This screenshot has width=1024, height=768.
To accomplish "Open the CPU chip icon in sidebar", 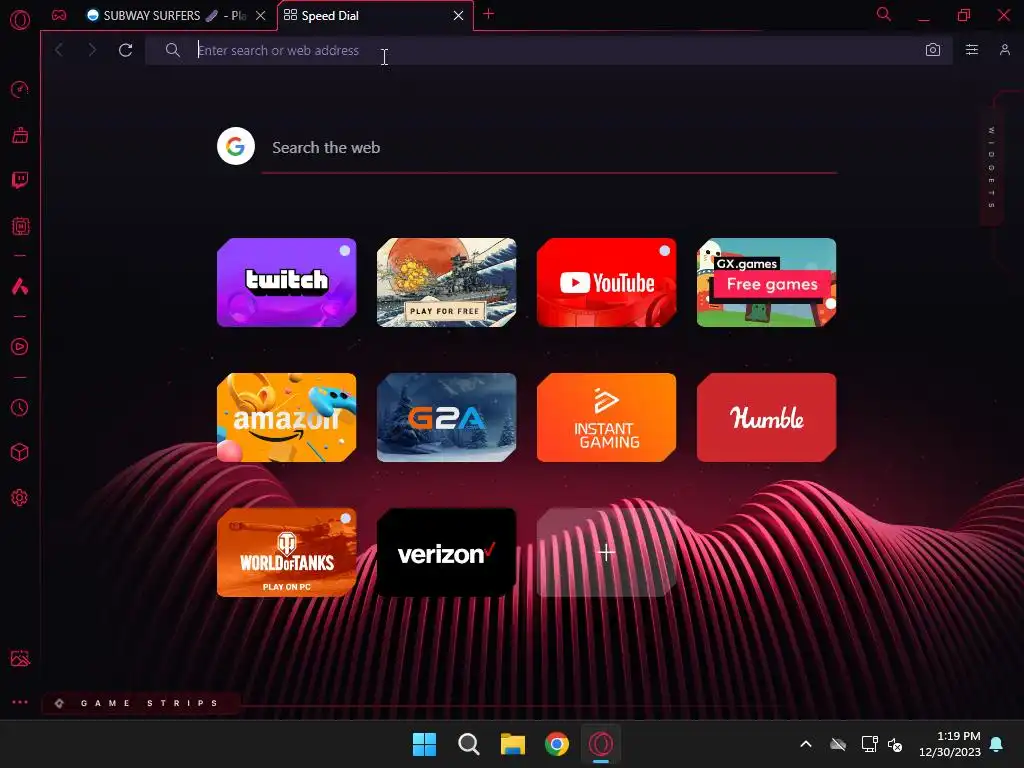I will [20, 226].
